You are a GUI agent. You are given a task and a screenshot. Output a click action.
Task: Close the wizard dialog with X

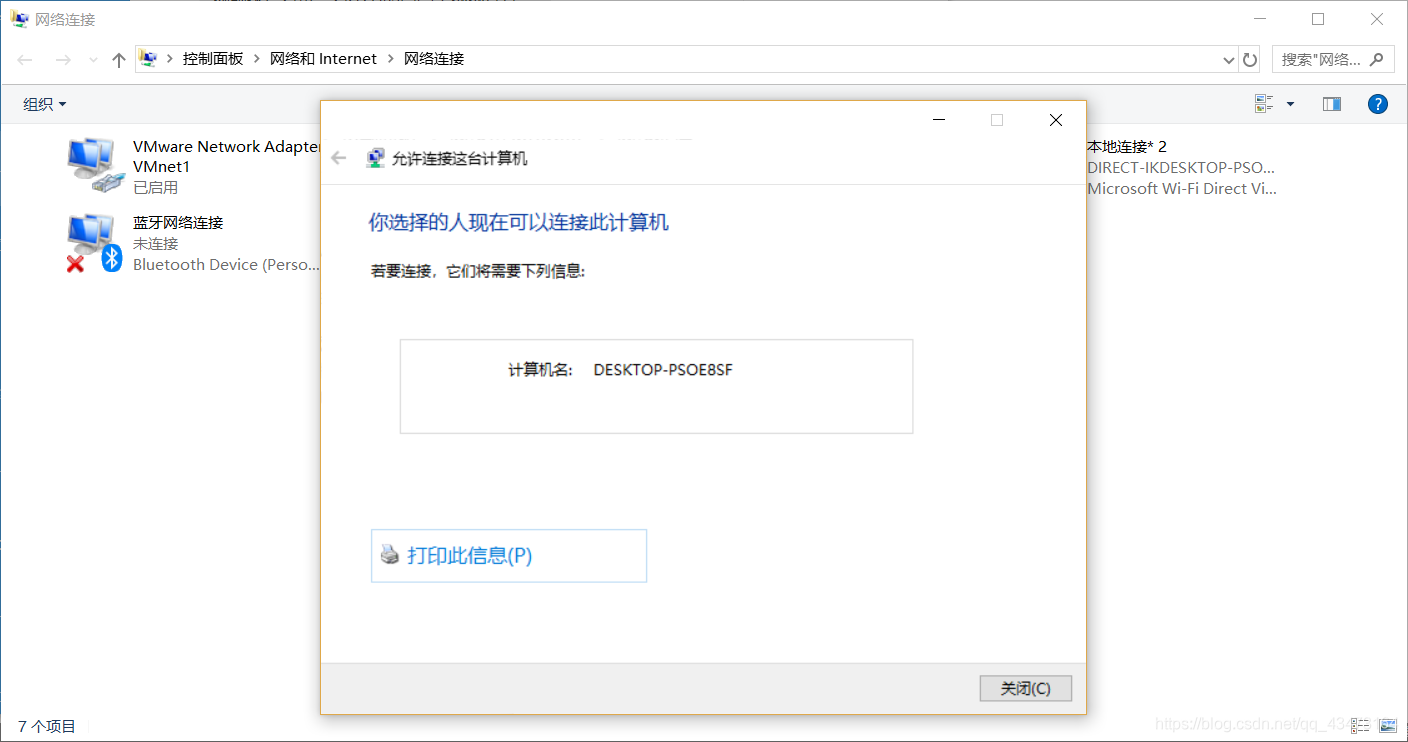(x=1056, y=120)
